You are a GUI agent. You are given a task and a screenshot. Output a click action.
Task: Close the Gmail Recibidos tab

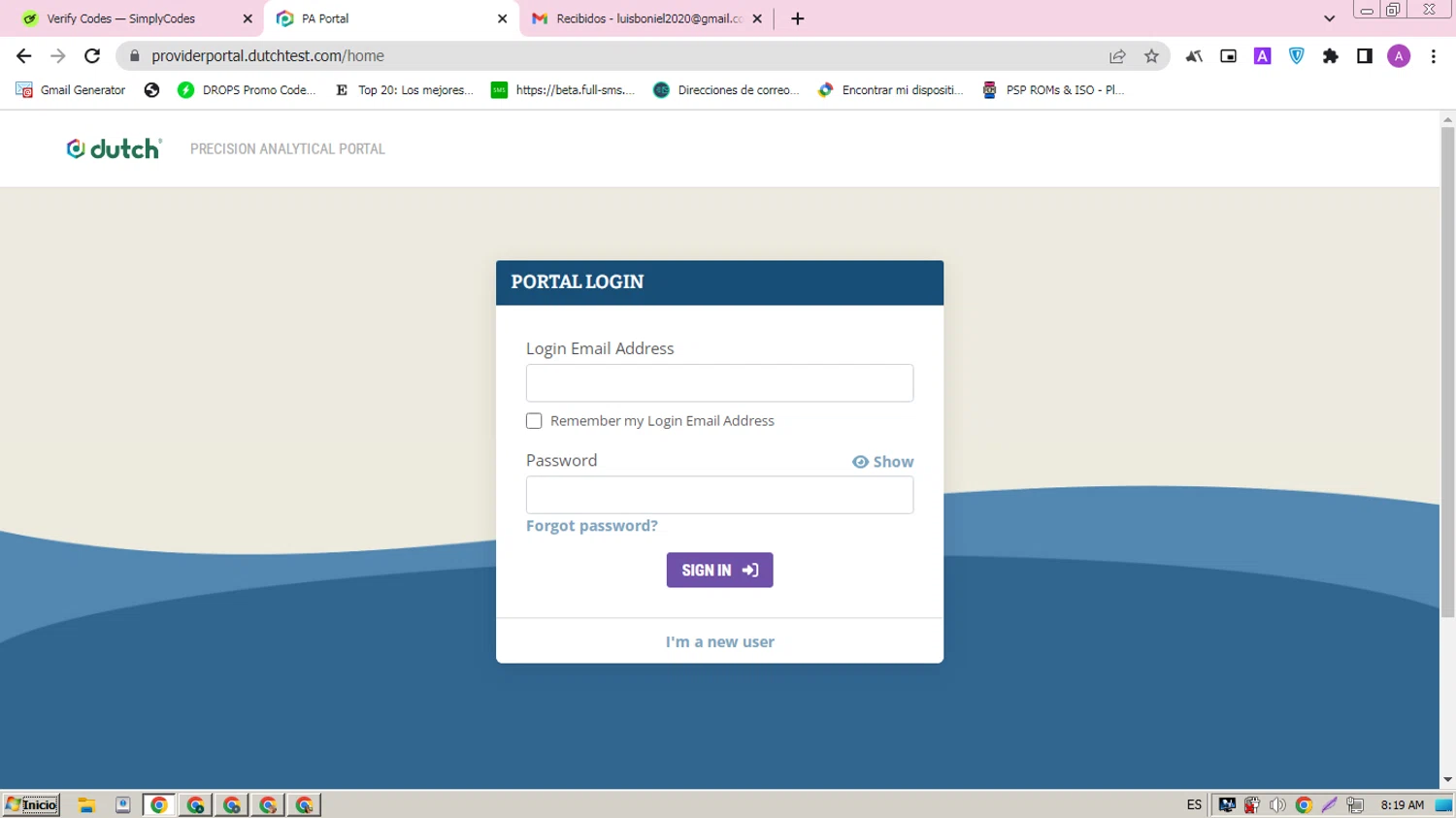coord(757,18)
